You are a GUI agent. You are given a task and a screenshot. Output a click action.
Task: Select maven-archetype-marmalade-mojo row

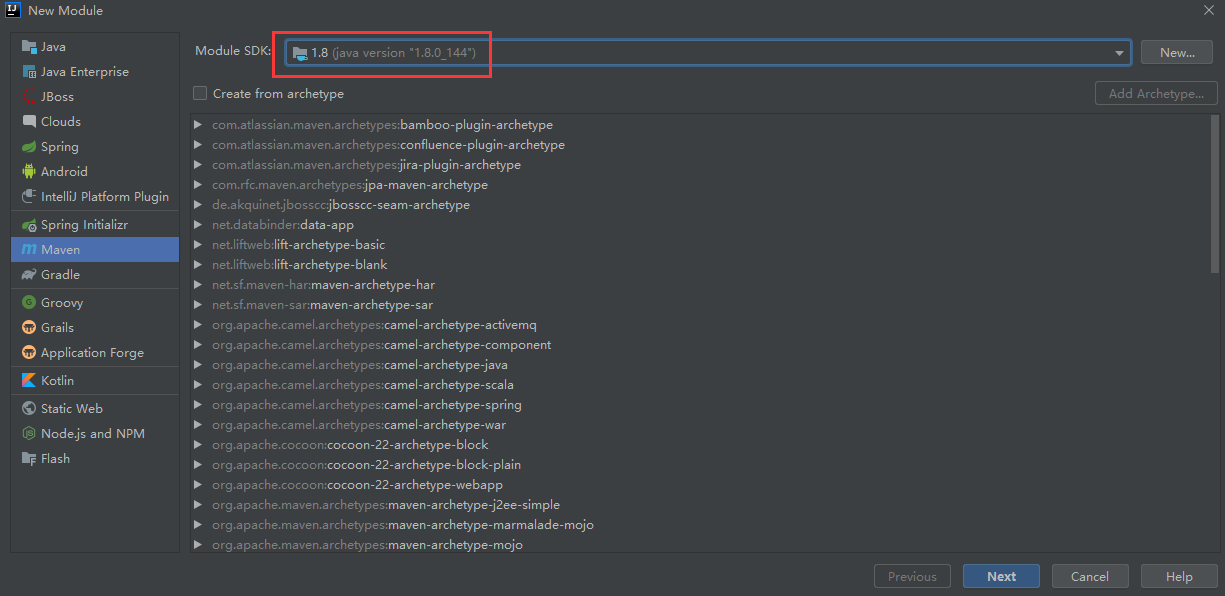[x=700, y=525]
